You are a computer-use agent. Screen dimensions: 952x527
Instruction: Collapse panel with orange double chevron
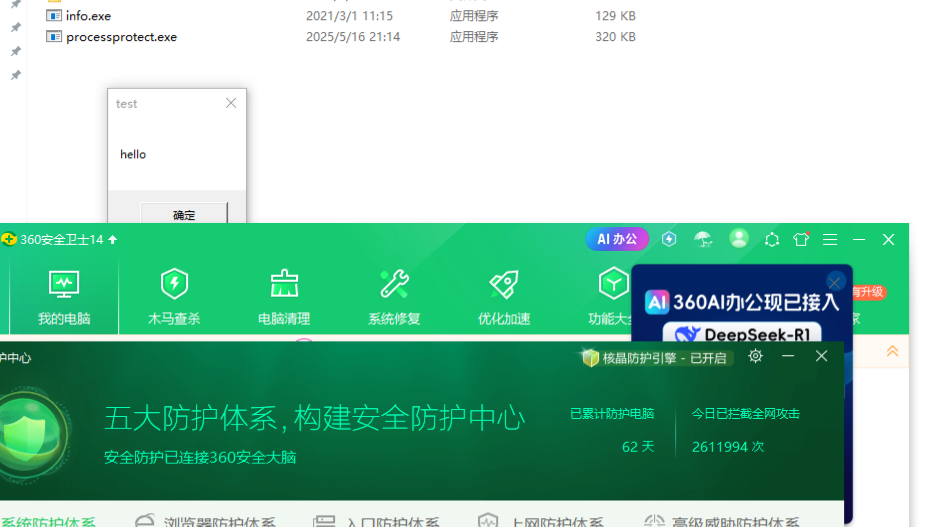pos(892,351)
